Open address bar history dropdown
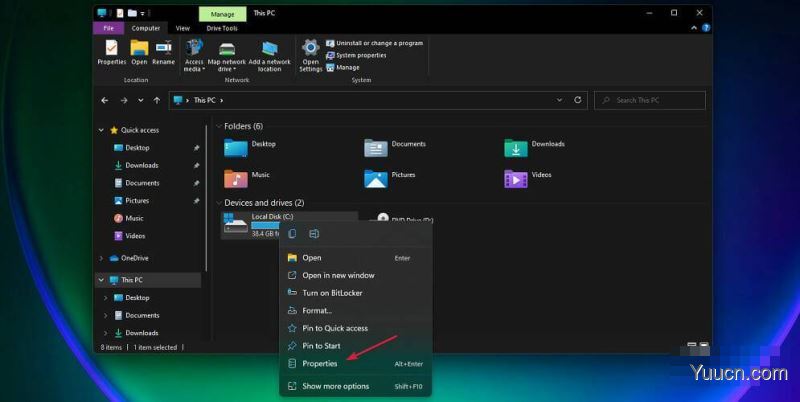This screenshot has width=800, height=402. 560,100
